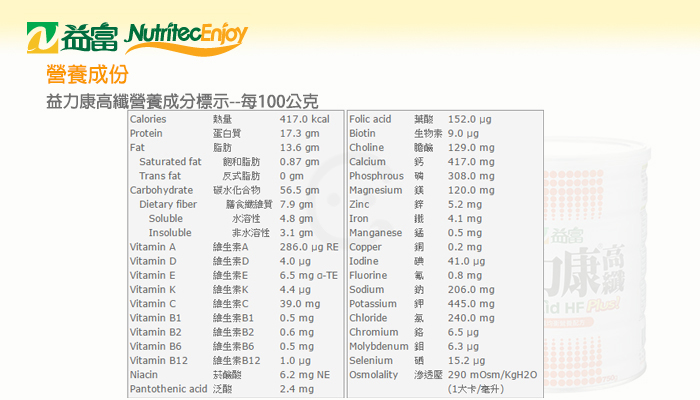Click the Copper value 0.2 mg

coord(465,247)
